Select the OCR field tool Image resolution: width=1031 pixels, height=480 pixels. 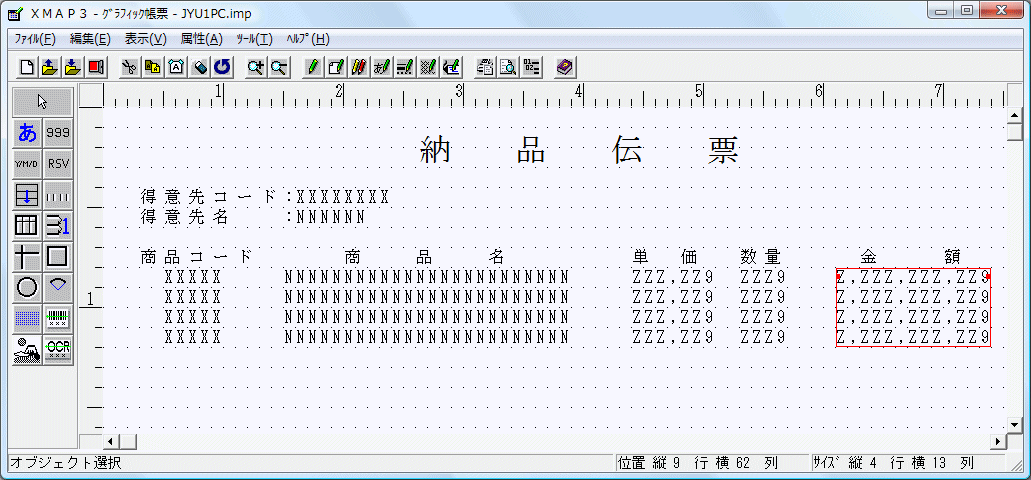pyautogui.click(x=58, y=350)
